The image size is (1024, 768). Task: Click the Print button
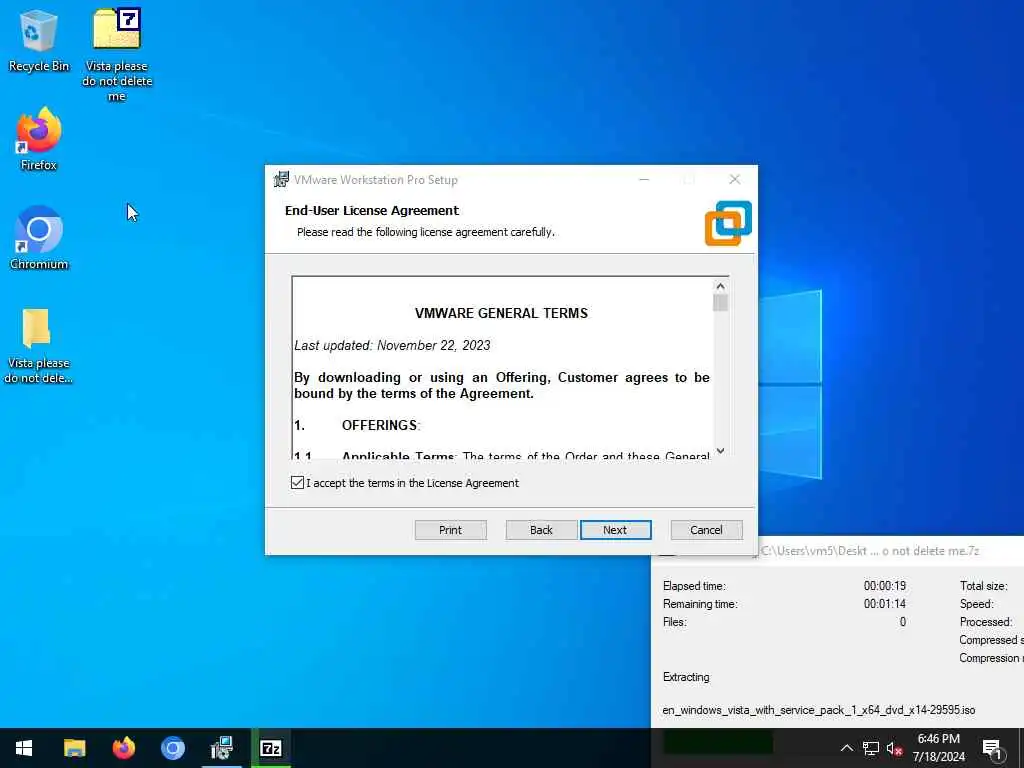[451, 530]
